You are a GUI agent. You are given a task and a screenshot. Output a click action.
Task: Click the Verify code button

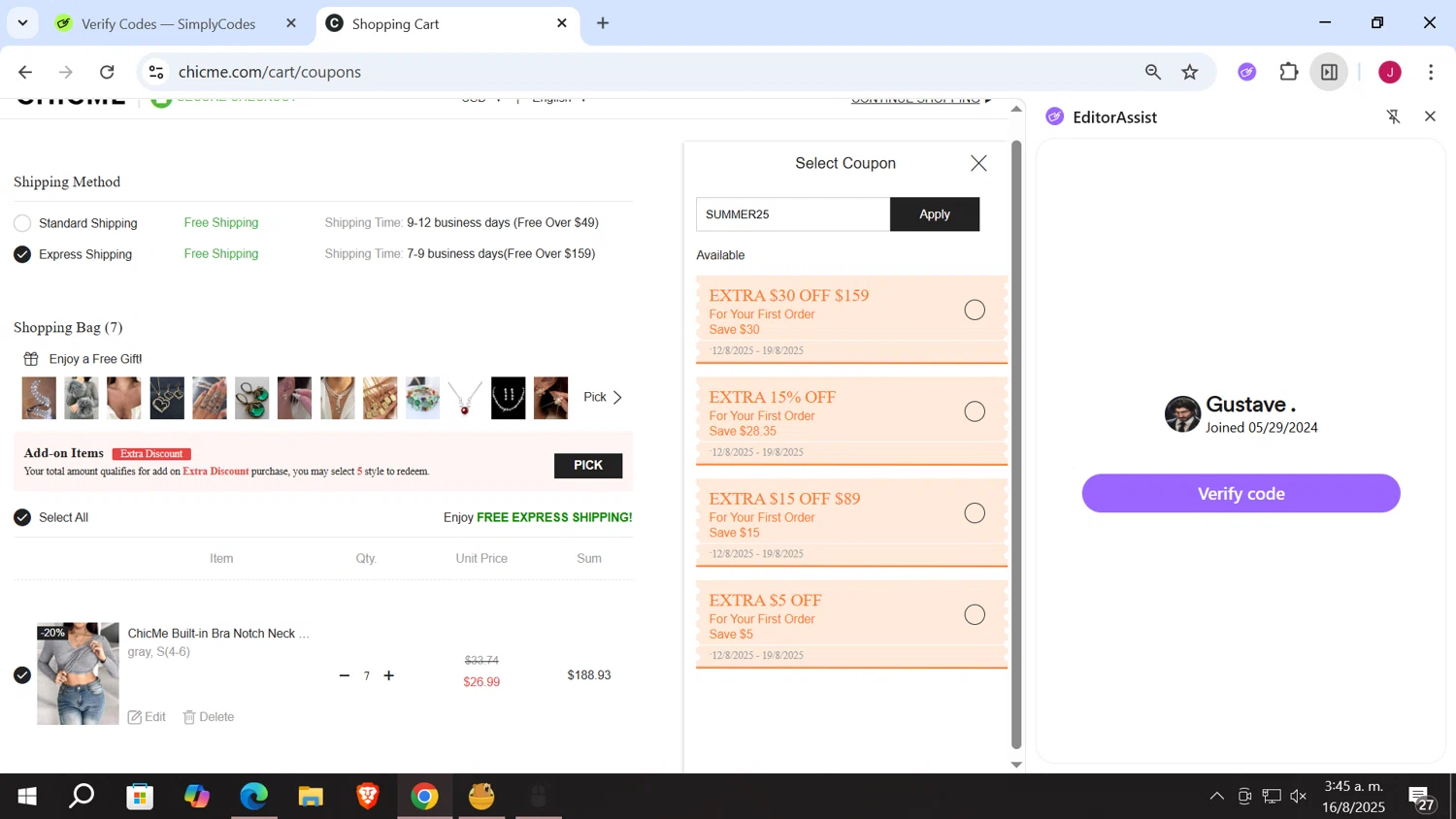1241,493
